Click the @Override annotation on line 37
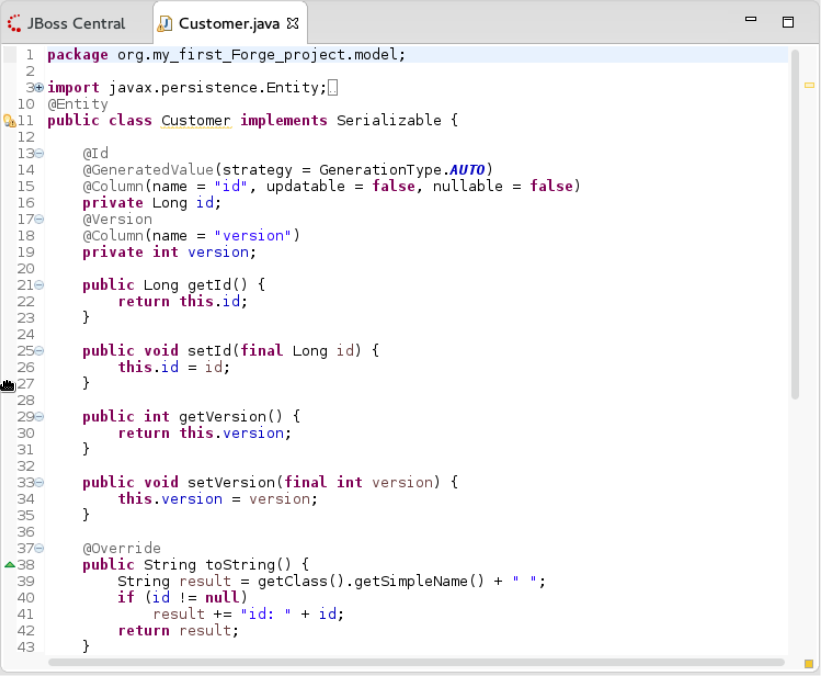 (122, 549)
